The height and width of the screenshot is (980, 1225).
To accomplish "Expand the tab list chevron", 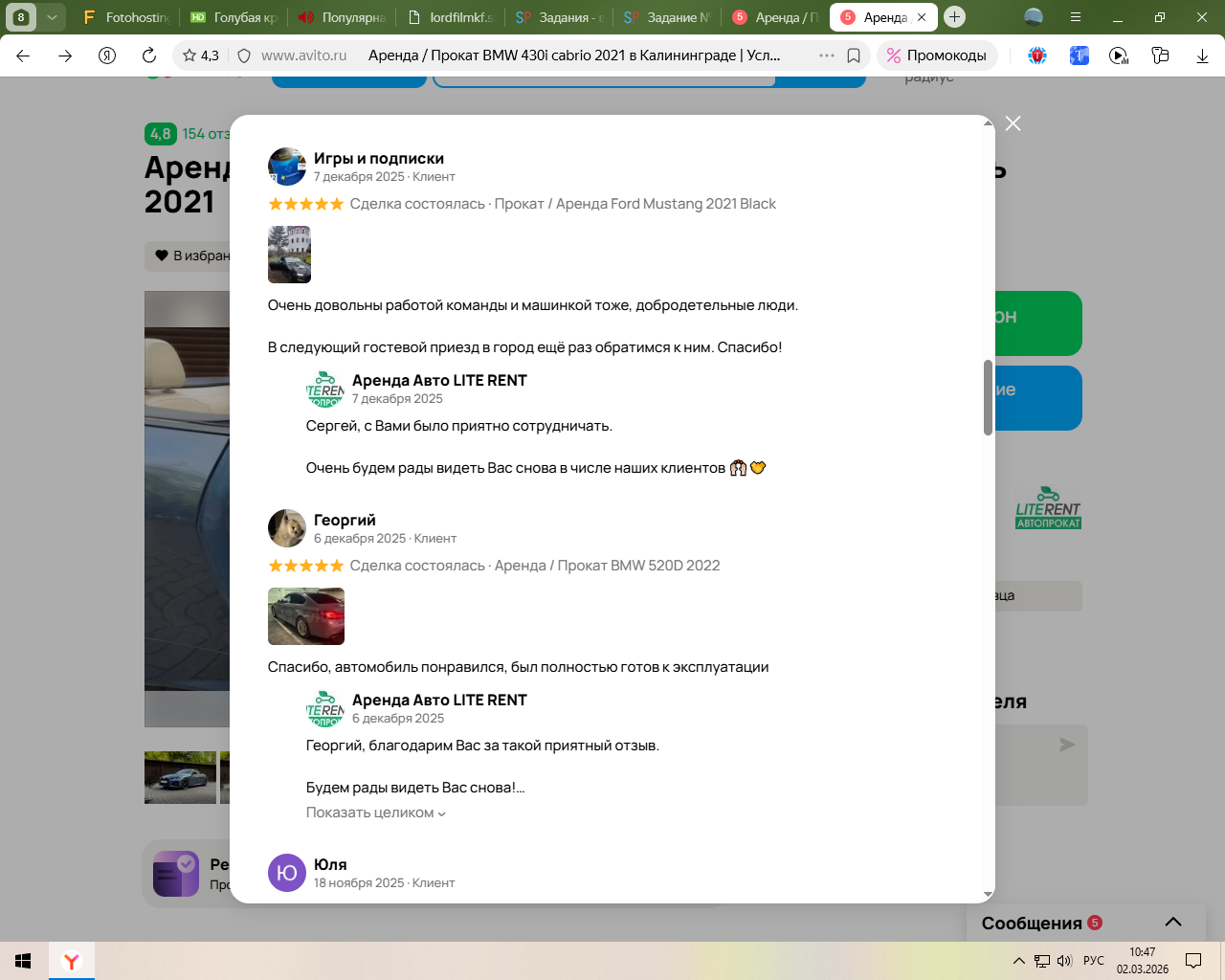I will (52, 17).
